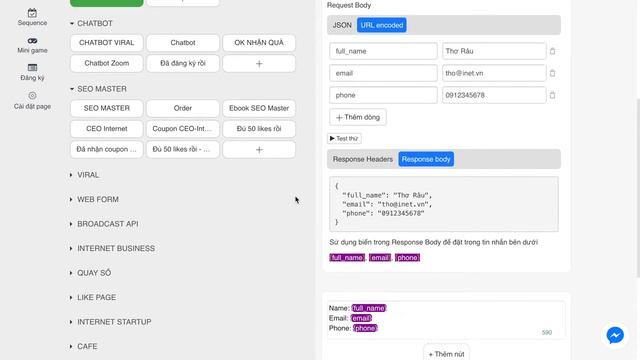Viewport: 640px width, 360px height.
Task: Collapse the SEO MASTER group
Action: coord(72,89)
